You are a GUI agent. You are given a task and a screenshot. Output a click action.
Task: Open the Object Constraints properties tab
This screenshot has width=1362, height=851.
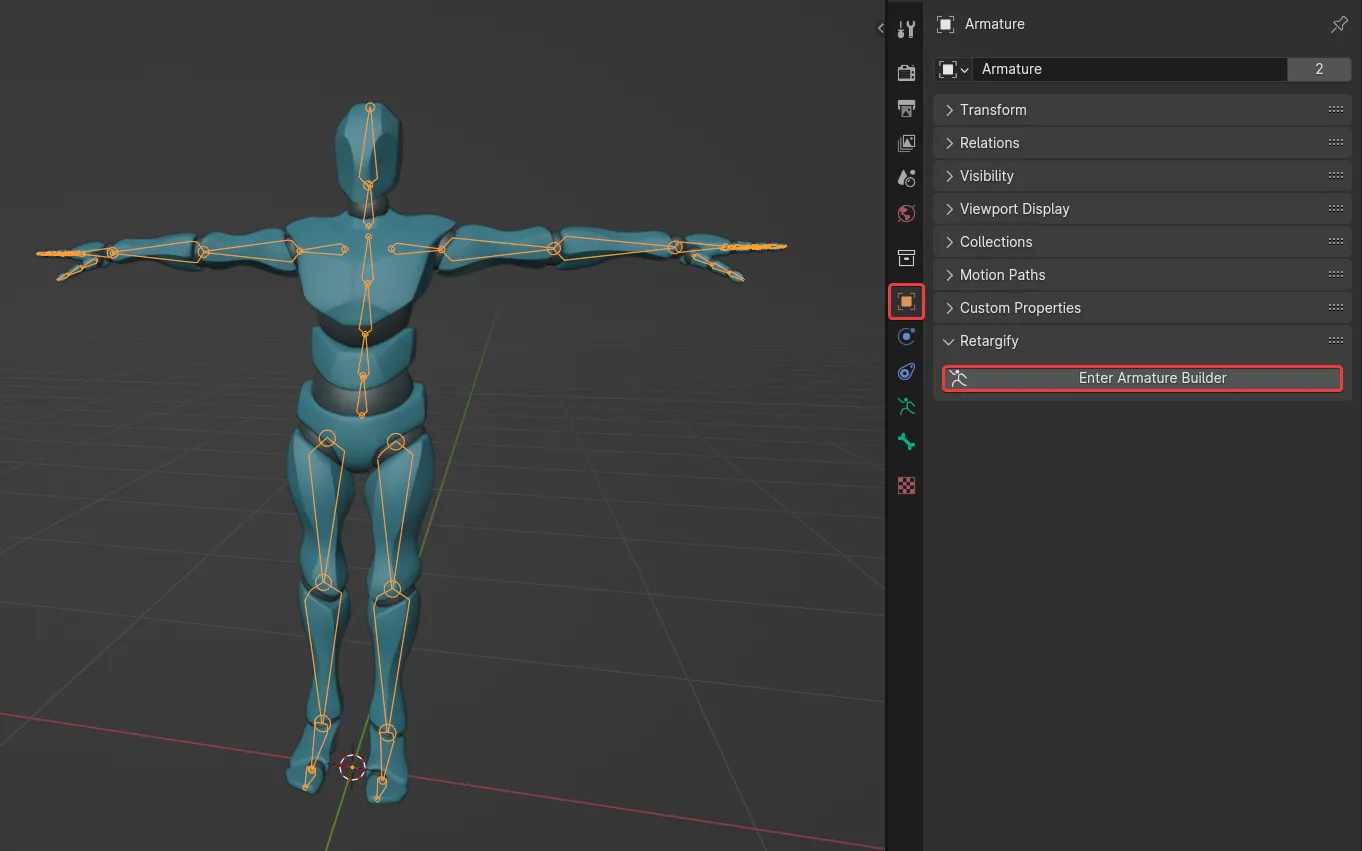pos(906,372)
